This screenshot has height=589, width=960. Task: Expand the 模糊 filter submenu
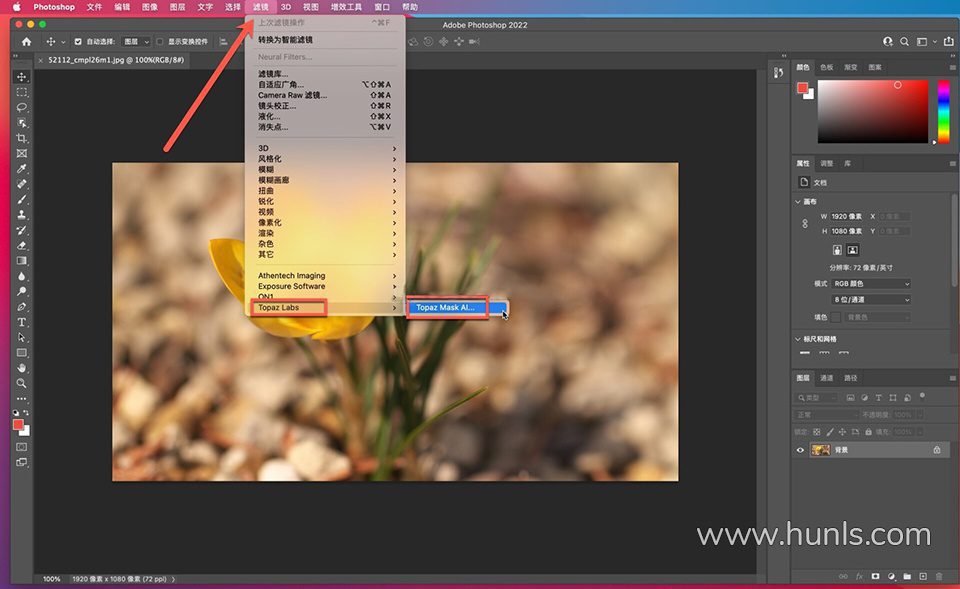tap(325, 170)
